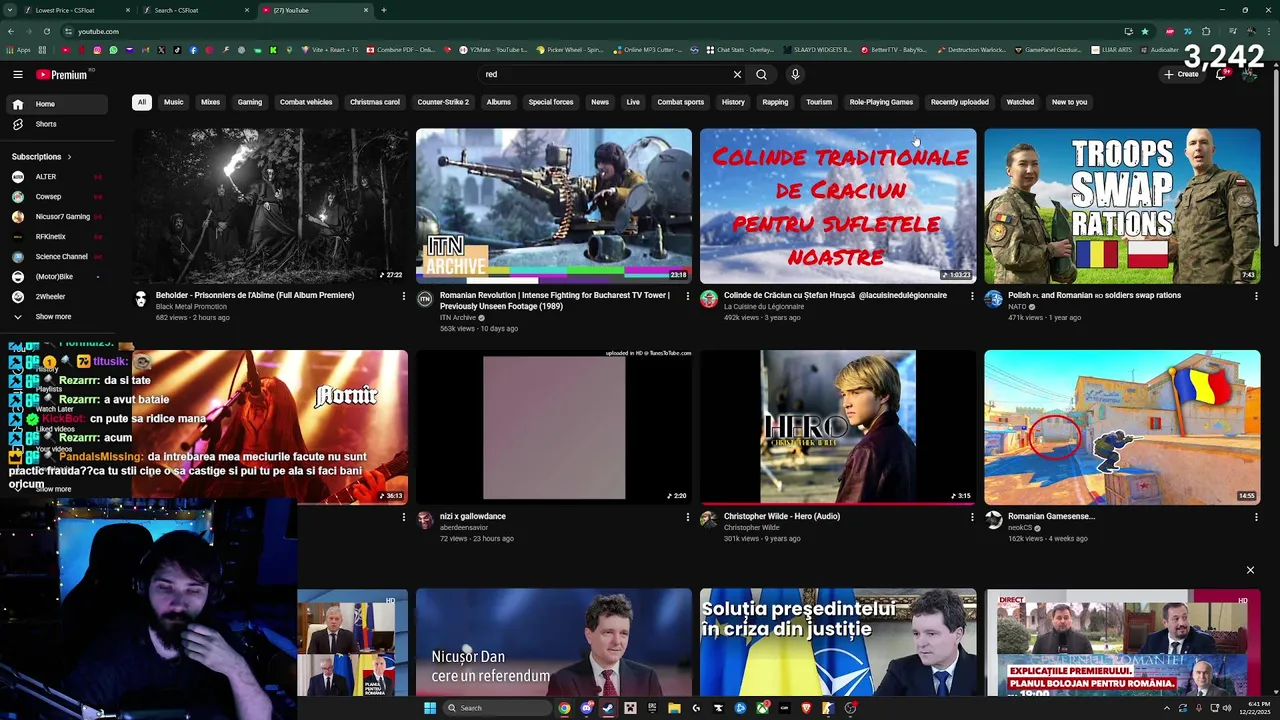Open the Troops Swap Rations thumbnail

coord(1122,206)
